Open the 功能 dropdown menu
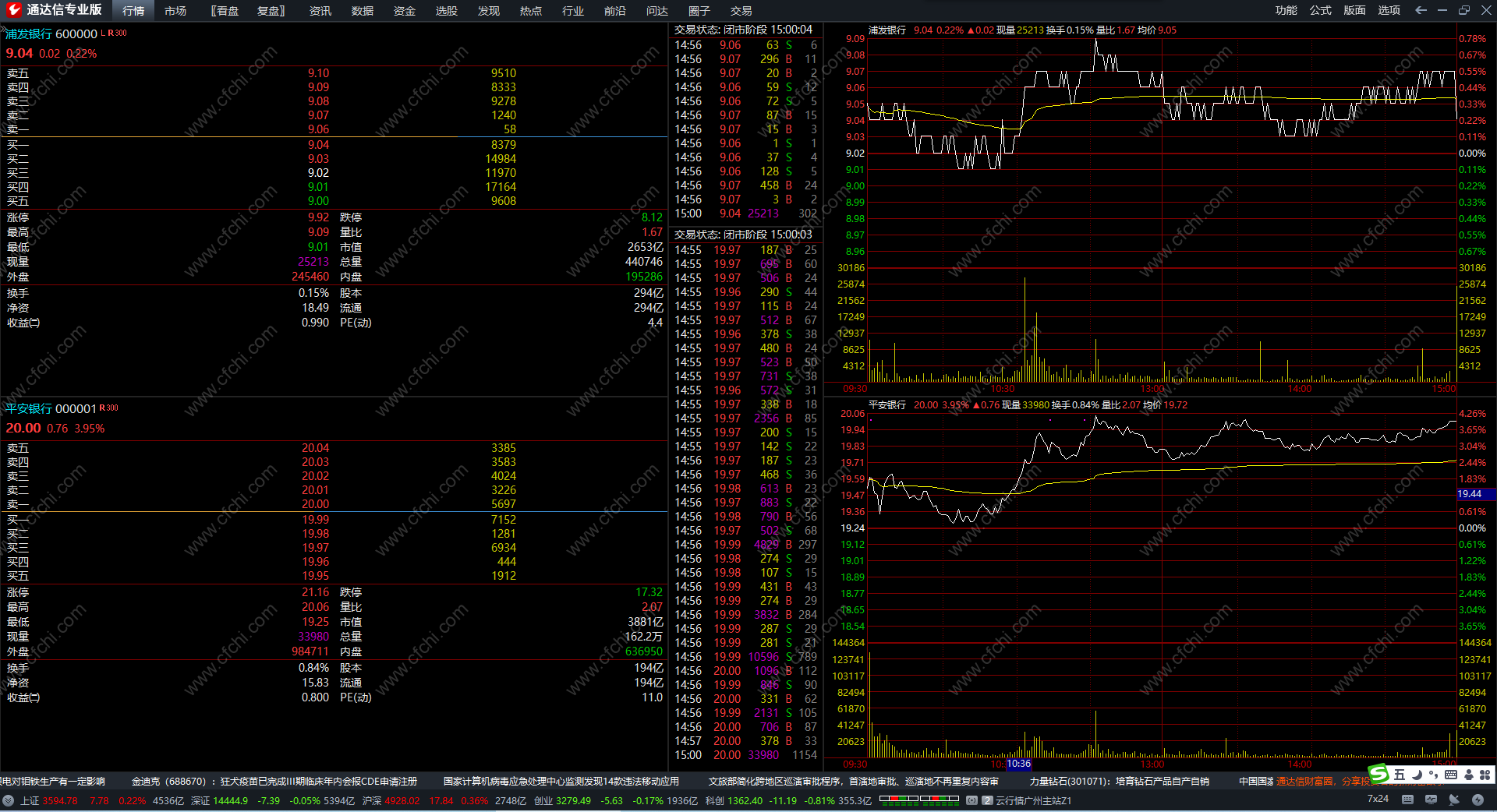1497x812 pixels. (x=1286, y=10)
